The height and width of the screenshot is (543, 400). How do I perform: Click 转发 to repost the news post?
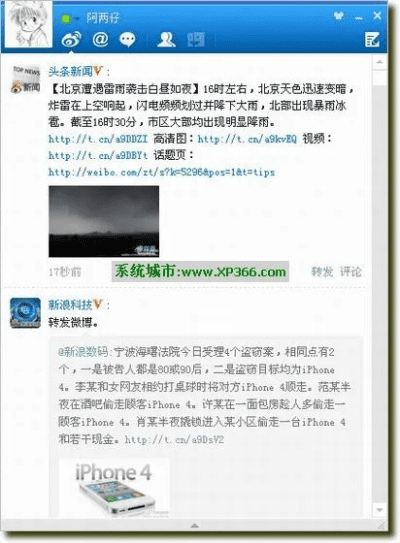tap(322, 272)
